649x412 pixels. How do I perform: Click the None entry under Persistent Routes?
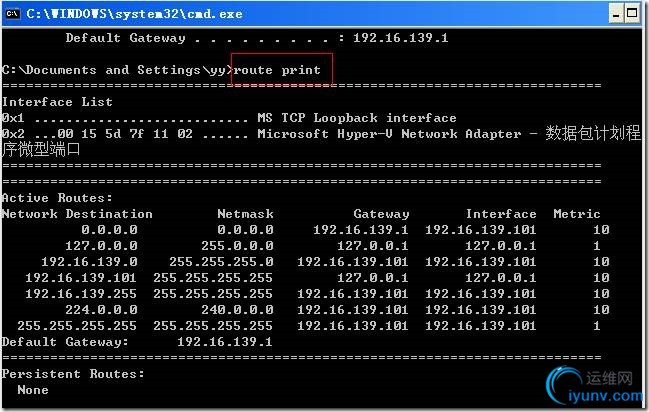(x=33, y=390)
